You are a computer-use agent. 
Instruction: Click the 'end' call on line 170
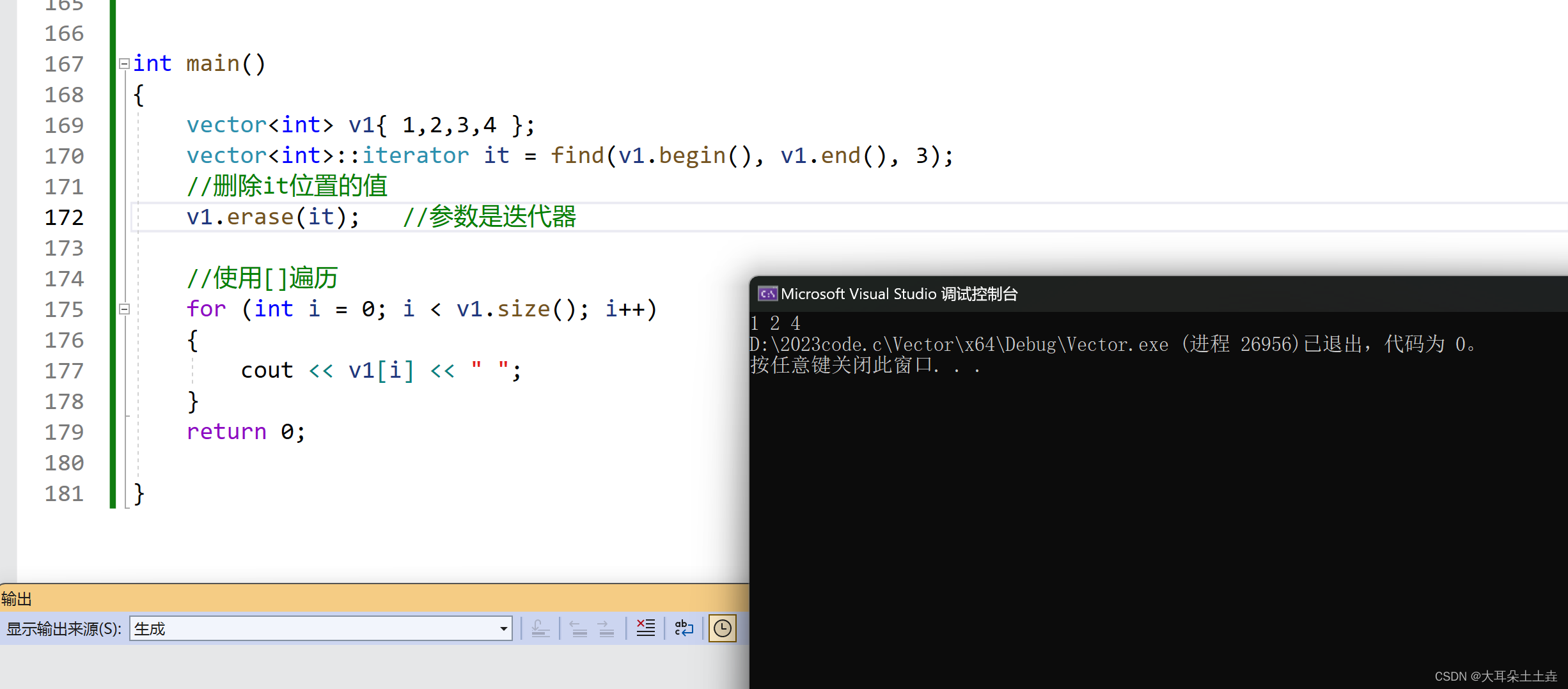point(840,155)
